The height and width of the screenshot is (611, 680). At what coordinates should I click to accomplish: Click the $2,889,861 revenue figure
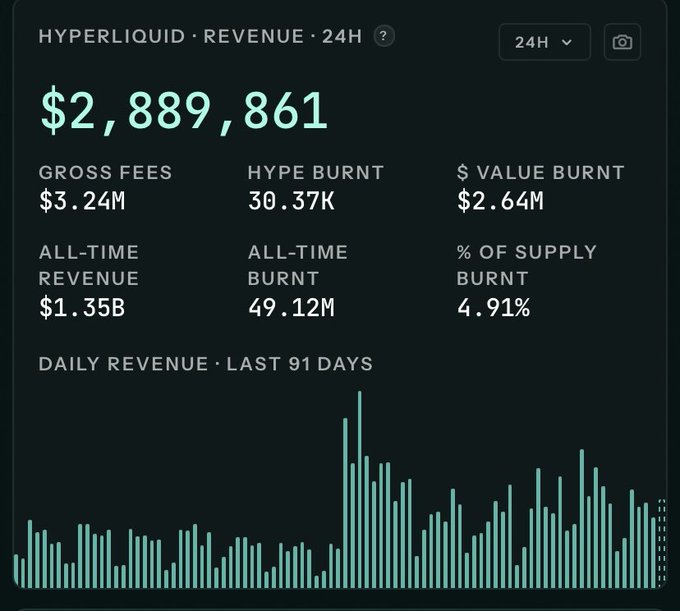click(183, 110)
